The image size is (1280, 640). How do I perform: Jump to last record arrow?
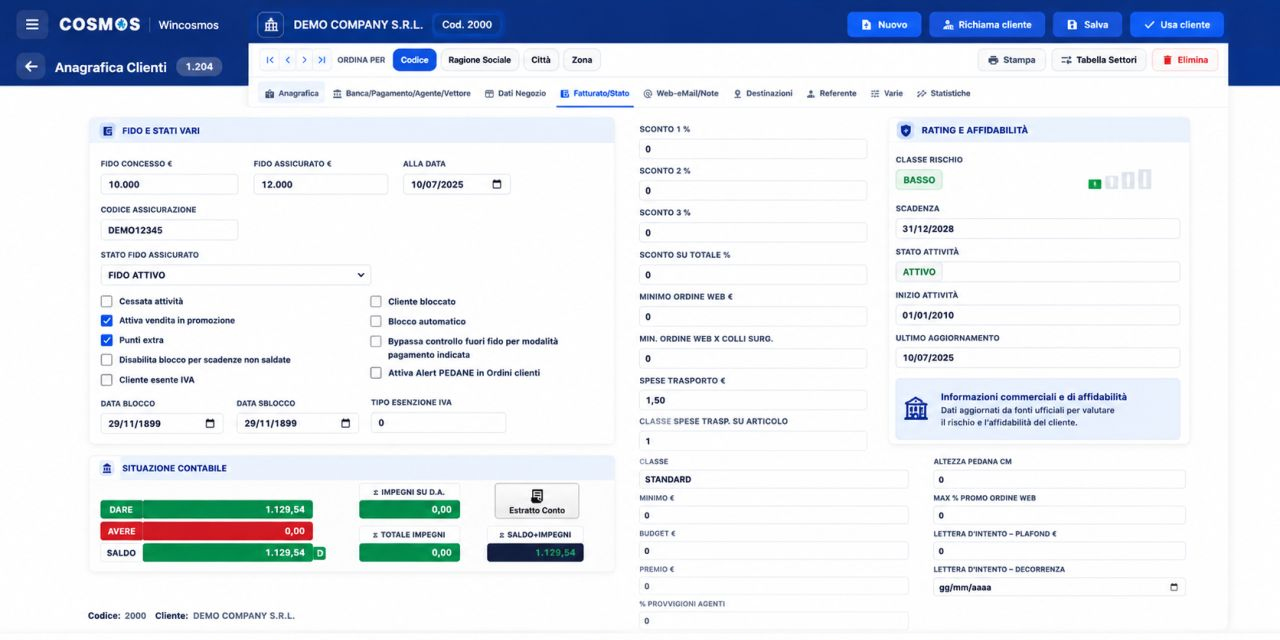(x=321, y=60)
